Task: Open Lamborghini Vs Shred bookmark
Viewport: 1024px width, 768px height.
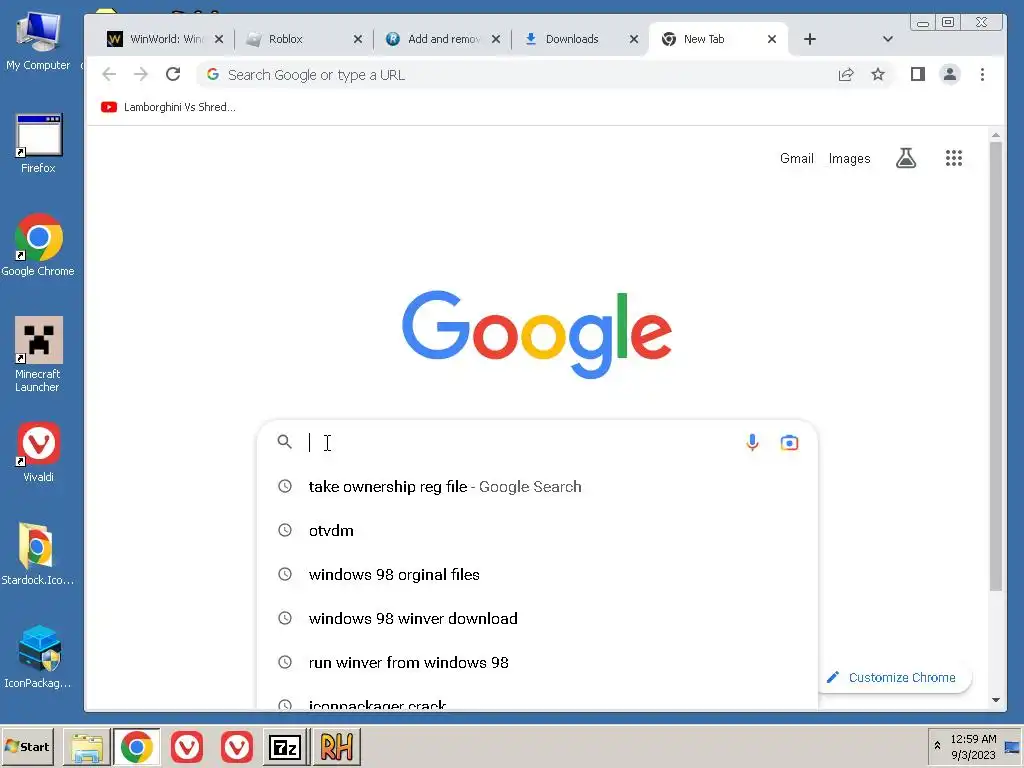Action: point(168,107)
